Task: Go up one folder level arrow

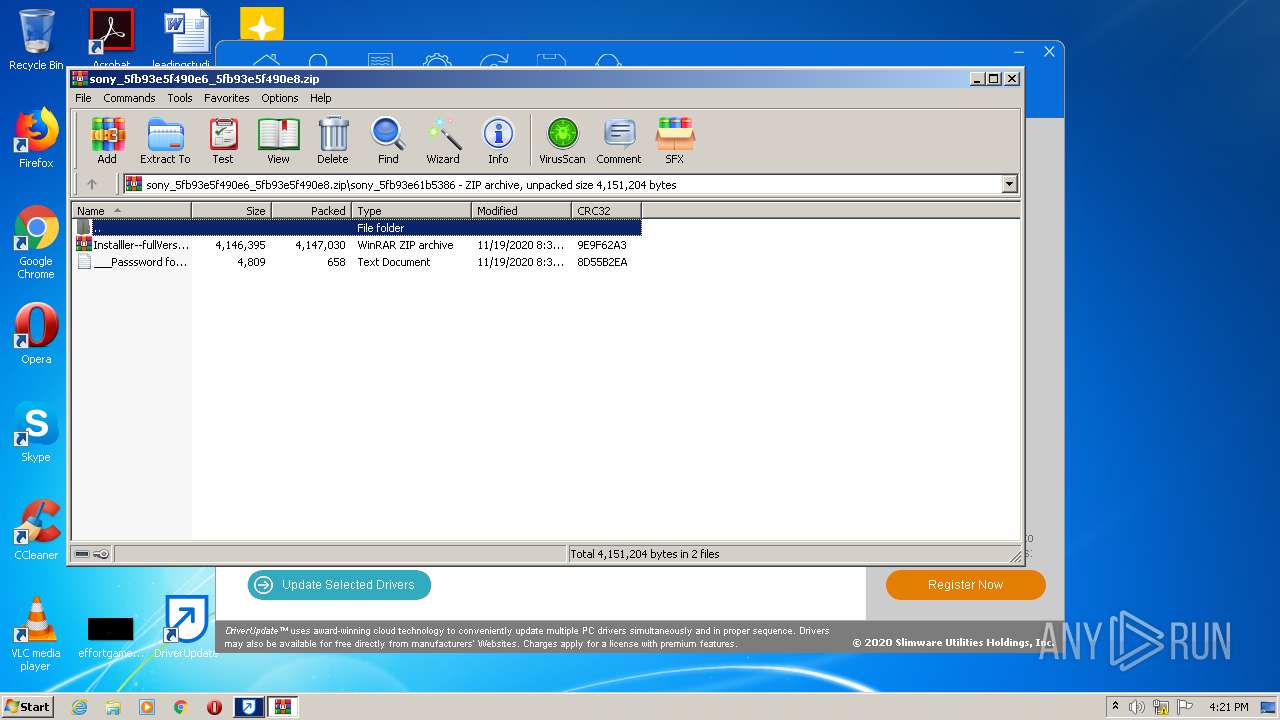Action: point(92,184)
